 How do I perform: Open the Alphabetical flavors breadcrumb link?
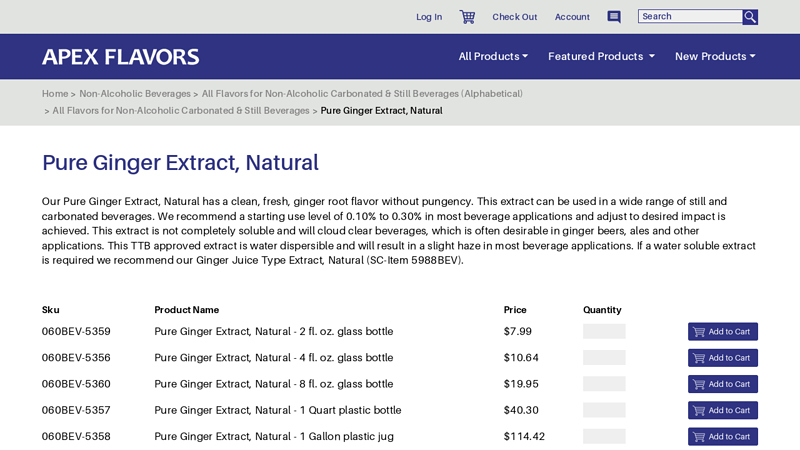click(x=362, y=94)
